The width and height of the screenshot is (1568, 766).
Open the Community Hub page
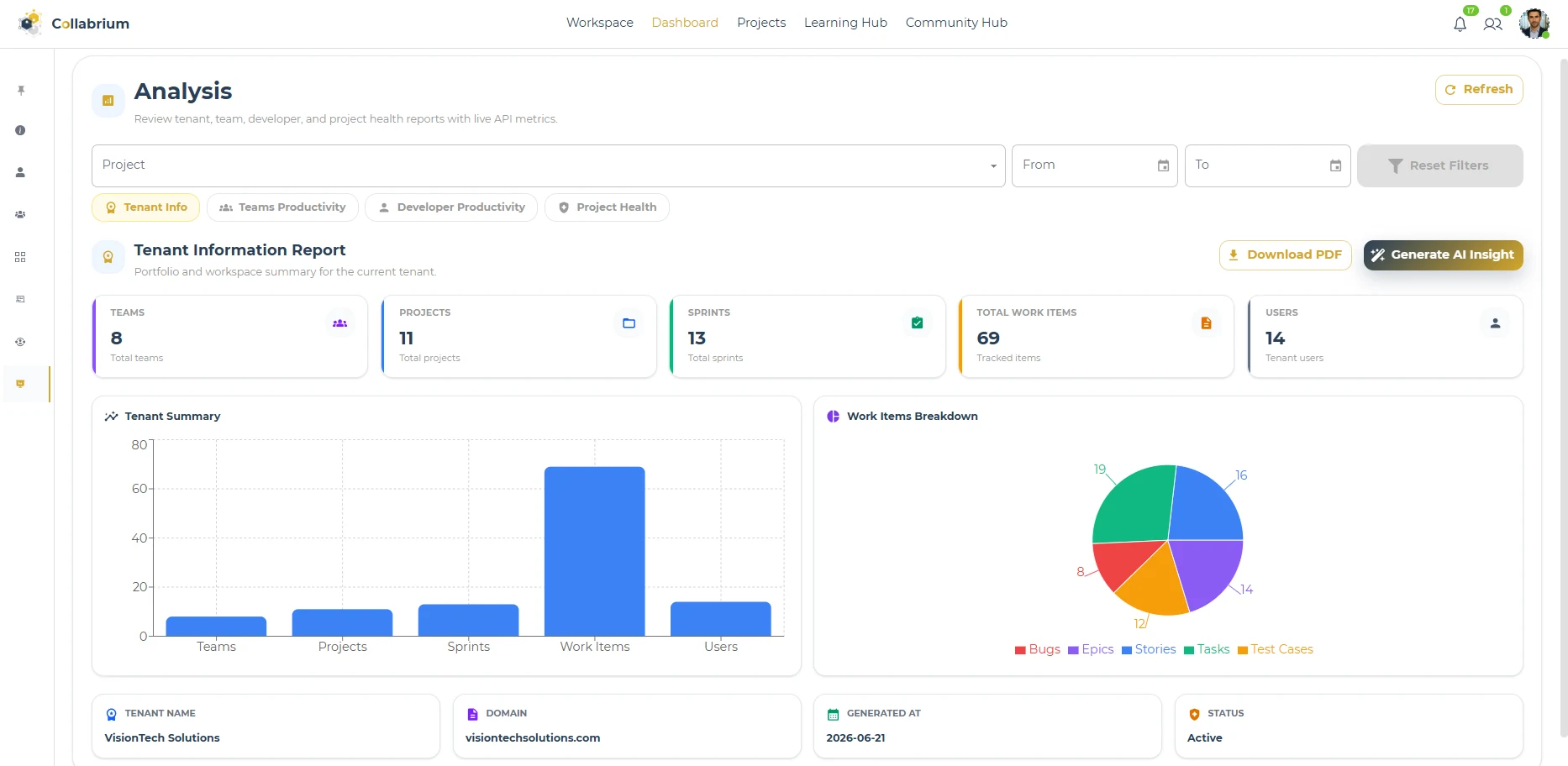point(956,23)
